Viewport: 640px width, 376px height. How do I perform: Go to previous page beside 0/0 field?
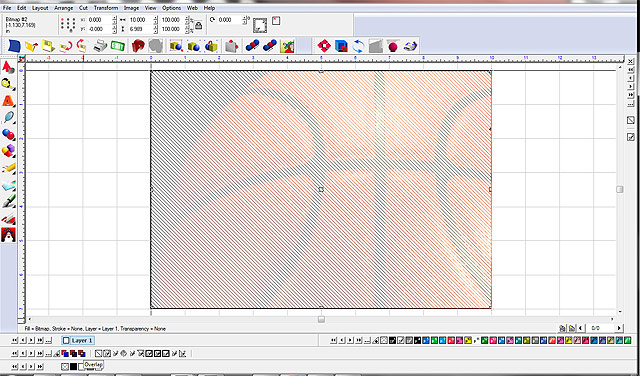pos(581,328)
